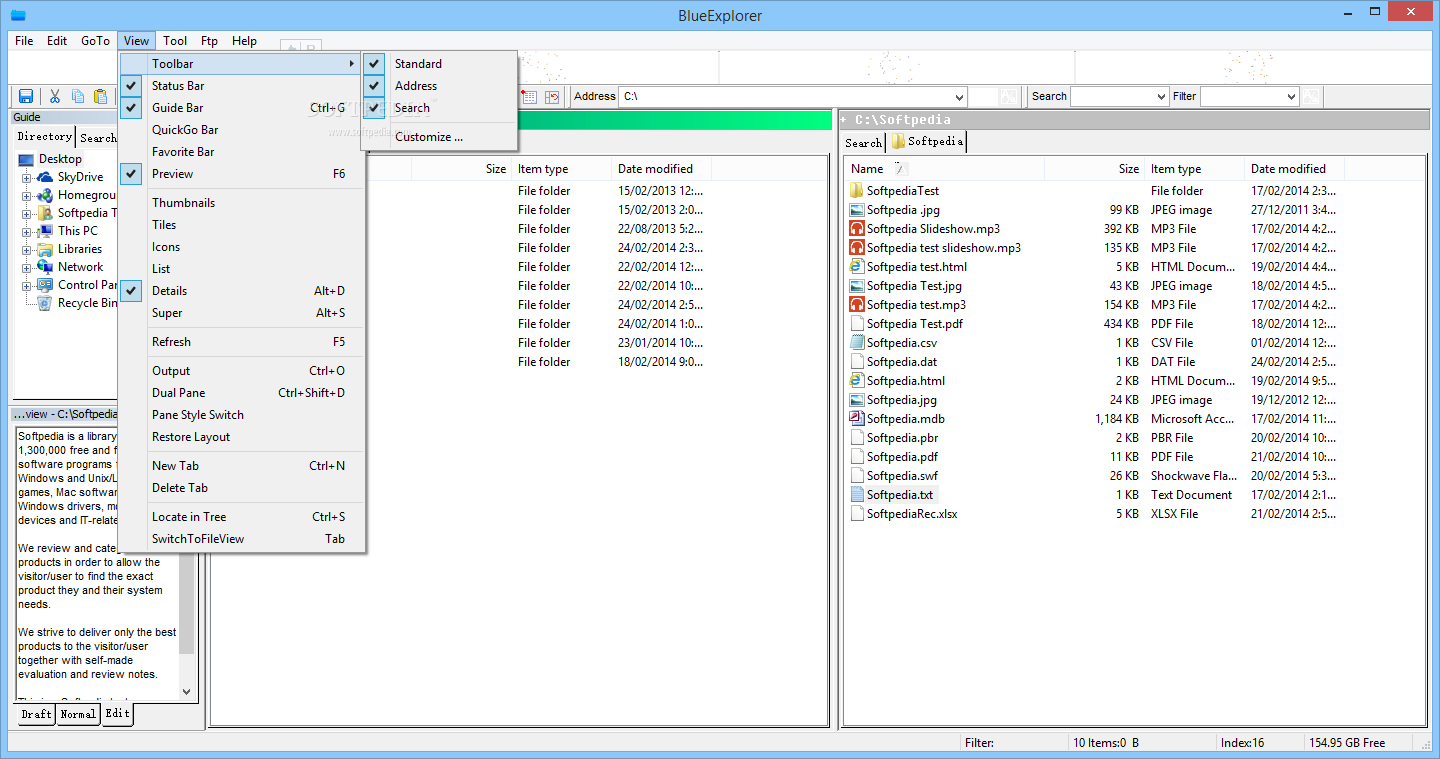Click the Save toolbar icon
Viewport: 1440px width, 759px height.
(26, 96)
